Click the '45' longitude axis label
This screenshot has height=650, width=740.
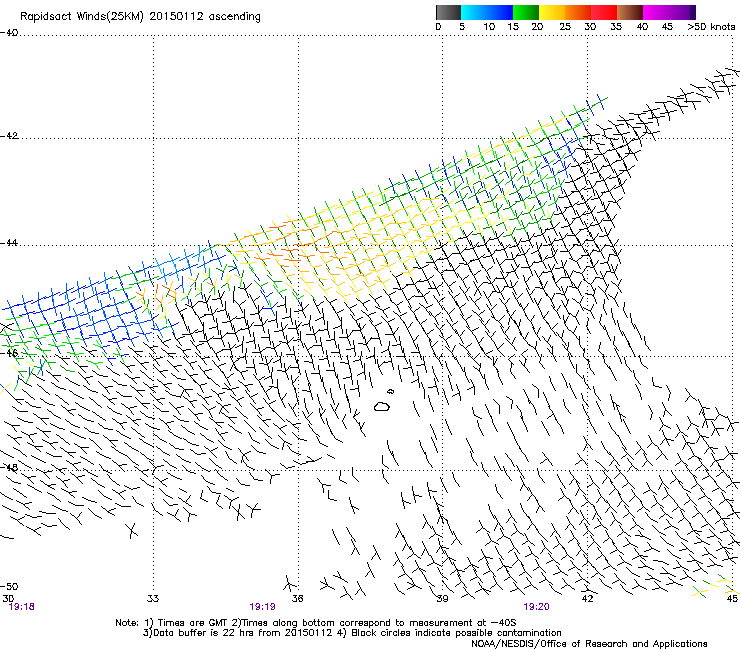[x=732, y=598]
